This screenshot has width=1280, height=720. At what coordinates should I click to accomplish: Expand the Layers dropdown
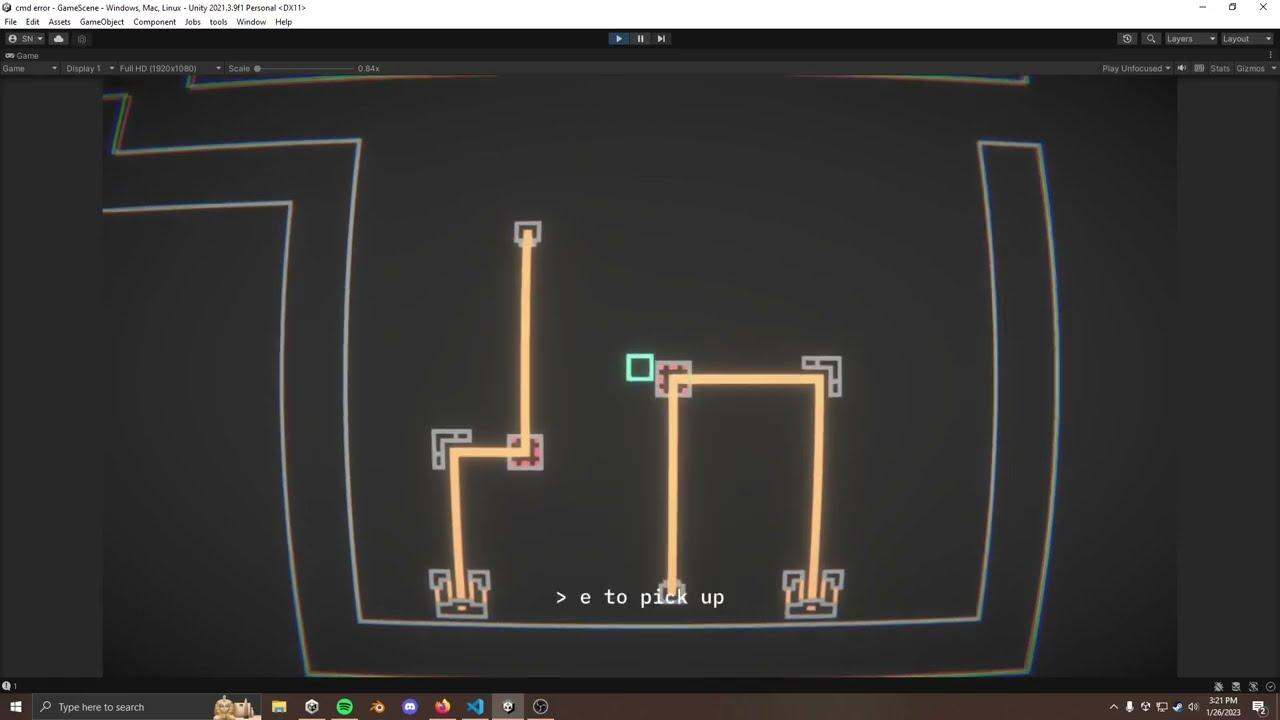(x=1190, y=39)
